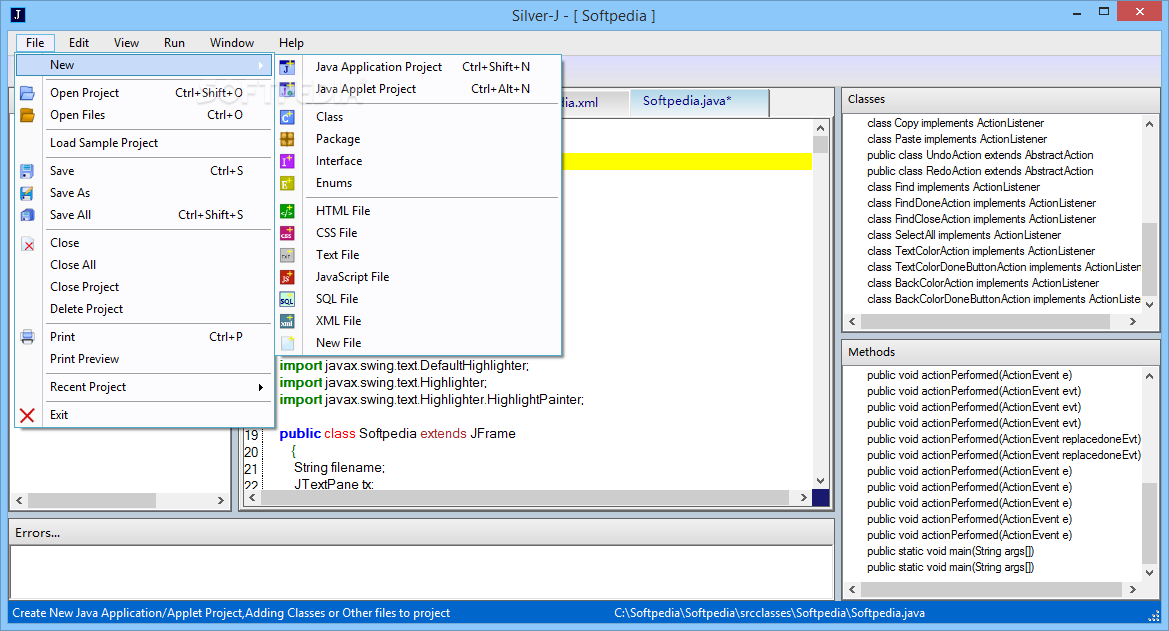1169x631 pixels.
Task: Select 'public class UndoAction extends AbstractAction'
Action: 980,155
